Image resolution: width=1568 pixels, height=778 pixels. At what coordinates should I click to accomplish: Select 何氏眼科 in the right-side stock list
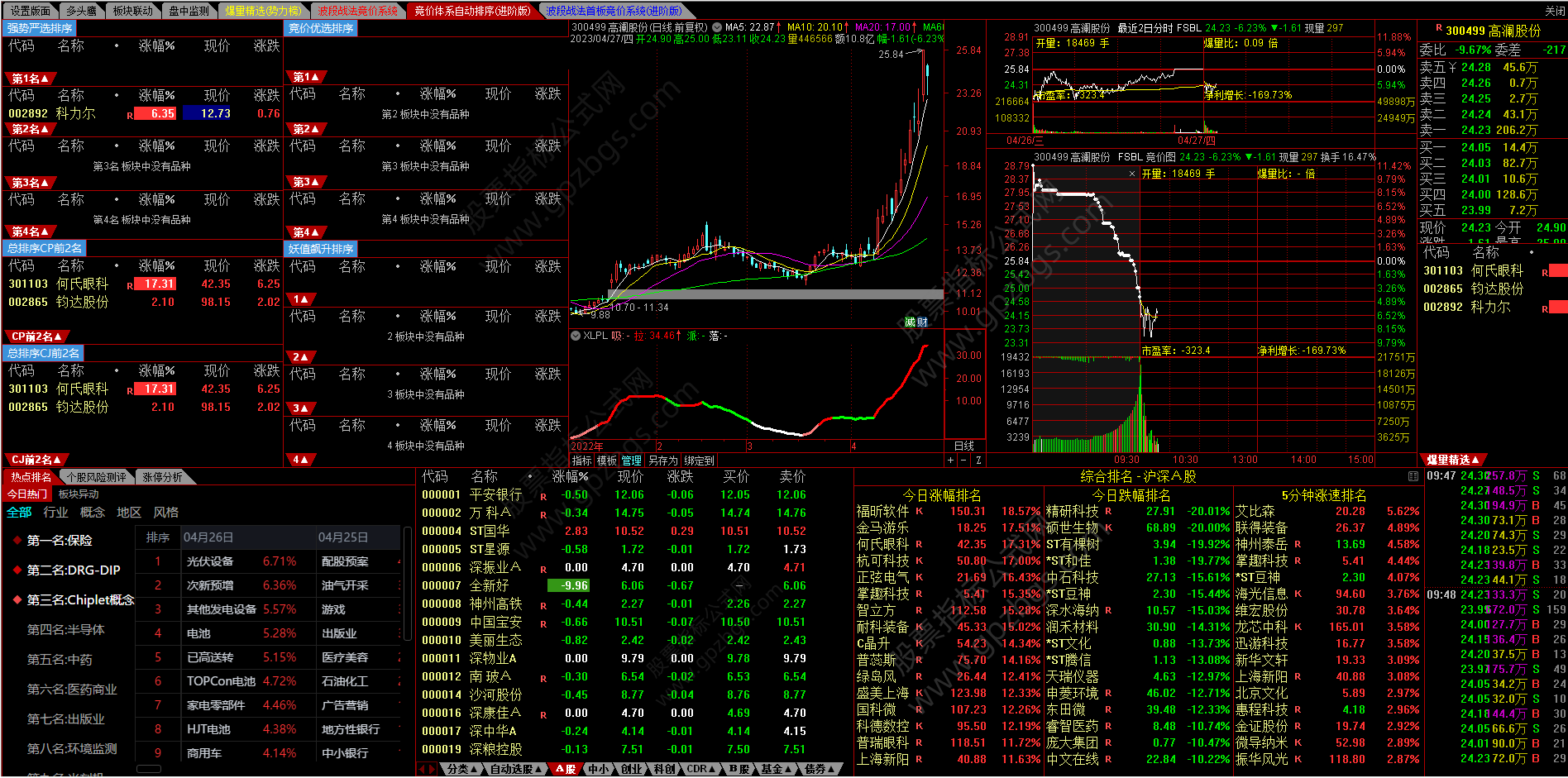pyautogui.click(x=1497, y=270)
